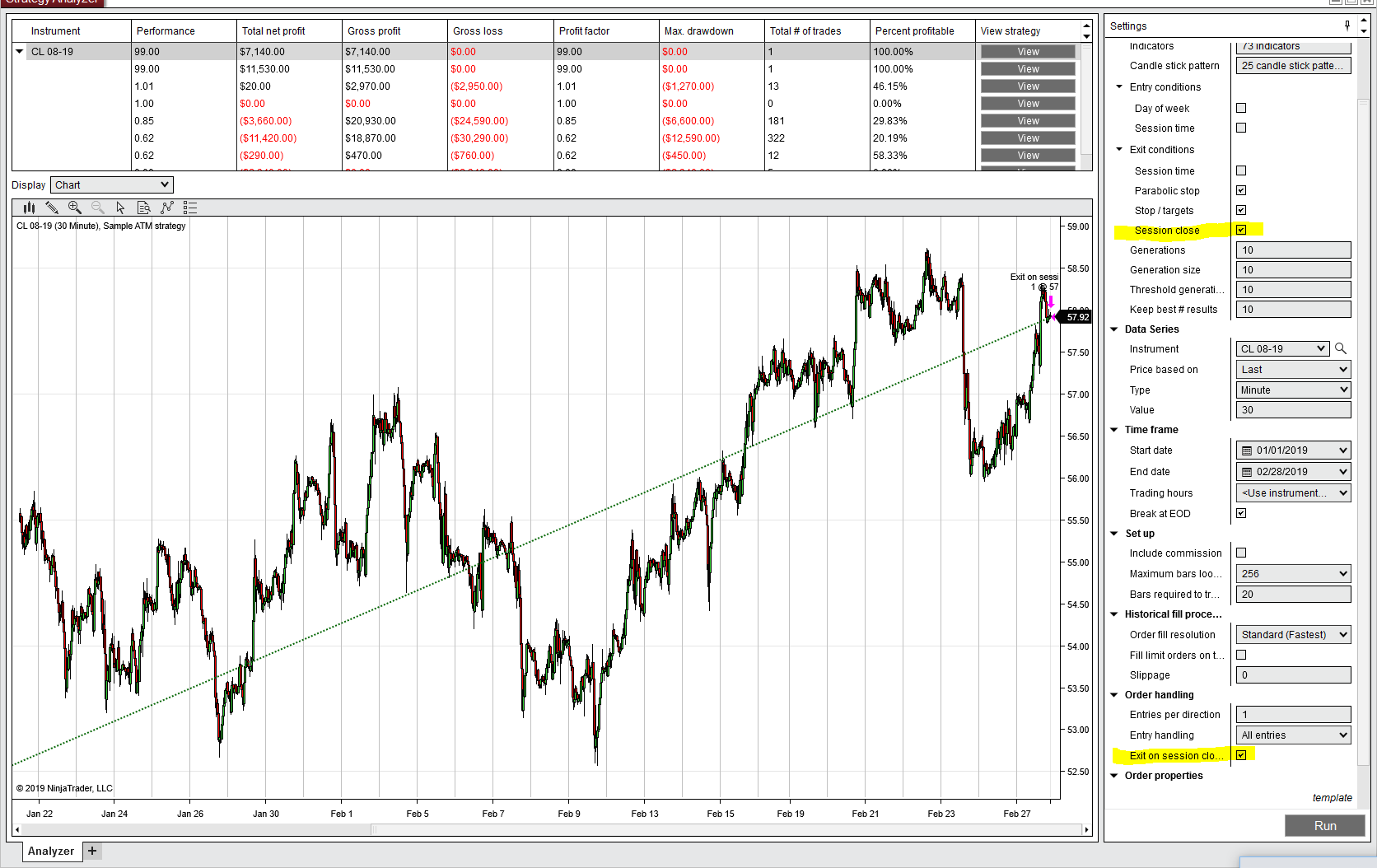The height and width of the screenshot is (868, 1377).
Task: Open the Start date calendar icon
Action: click(1247, 450)
